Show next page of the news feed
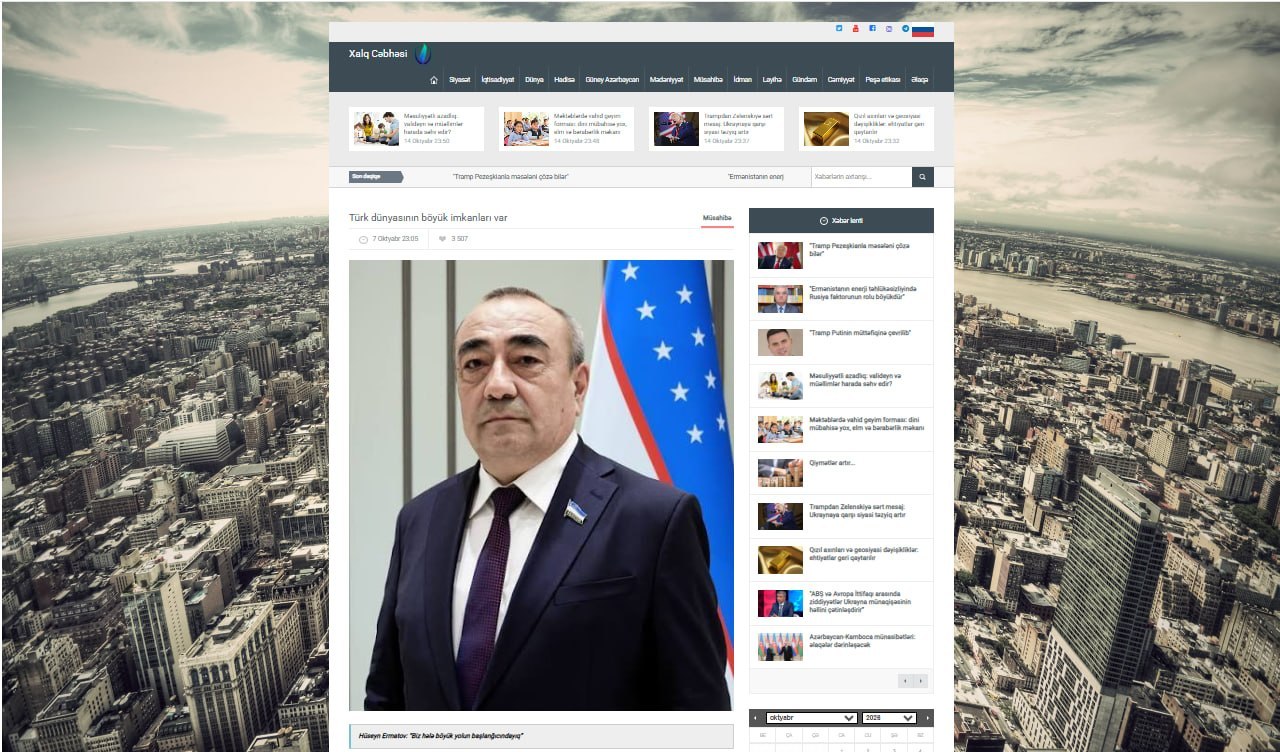Screen dimensions: 1280x752 921,681
